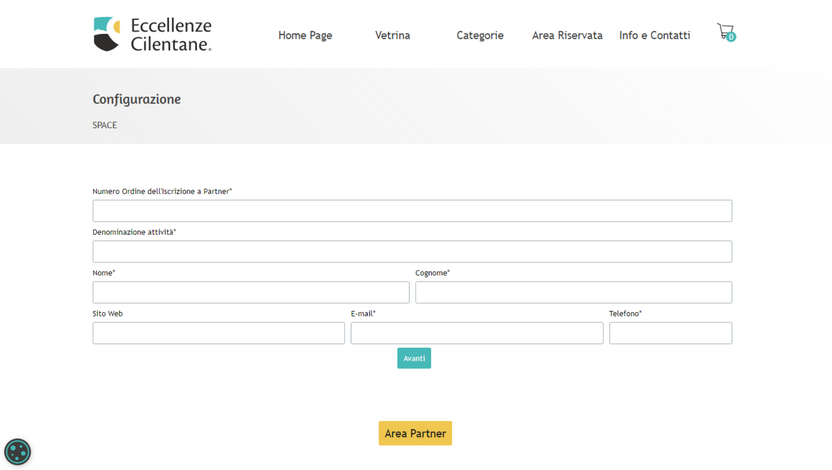Open Info e Contatti page
832x470 pixels.
click(655, 36)
